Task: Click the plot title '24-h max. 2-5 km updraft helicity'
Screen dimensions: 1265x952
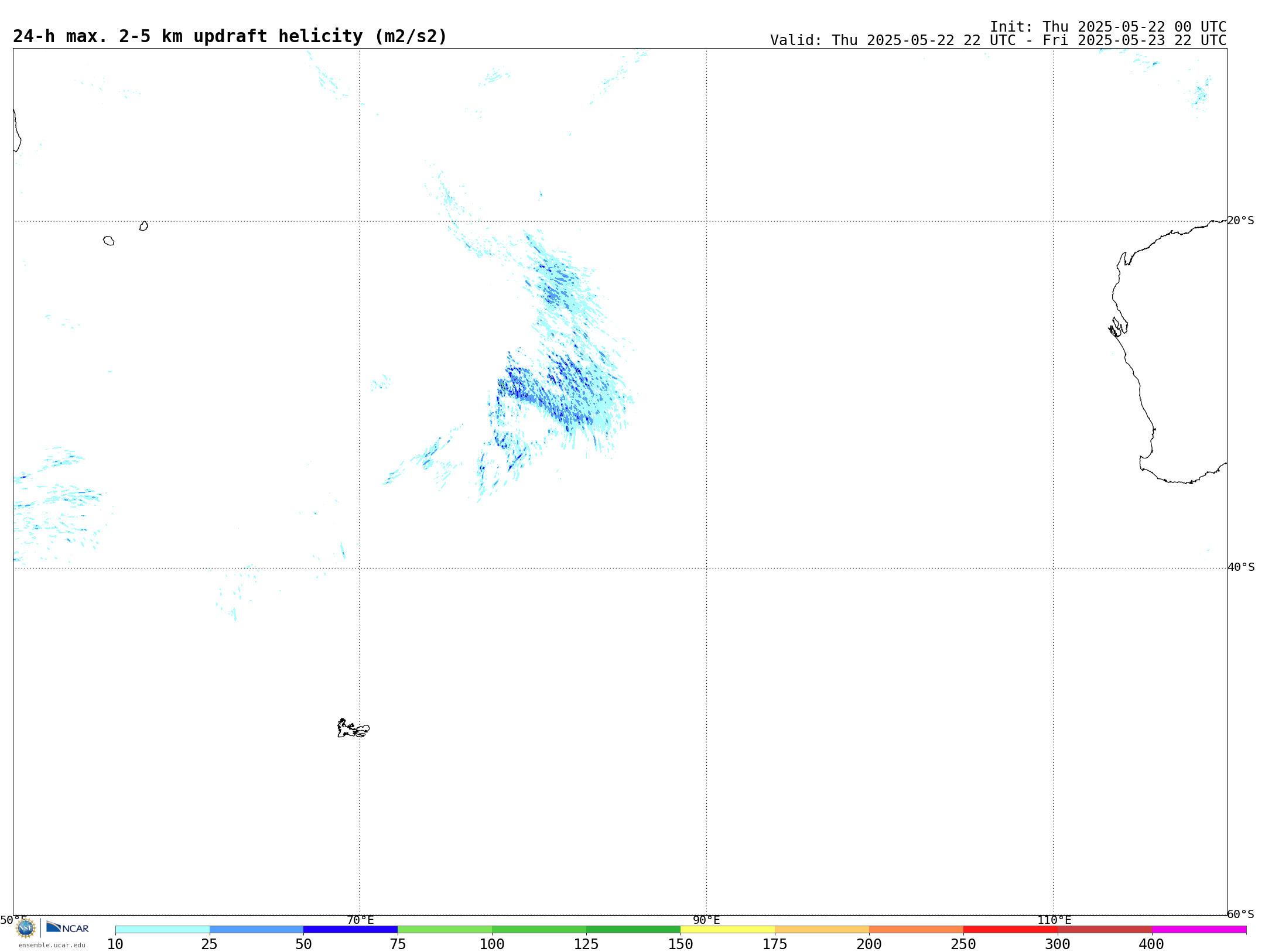Action: point(230,36)
